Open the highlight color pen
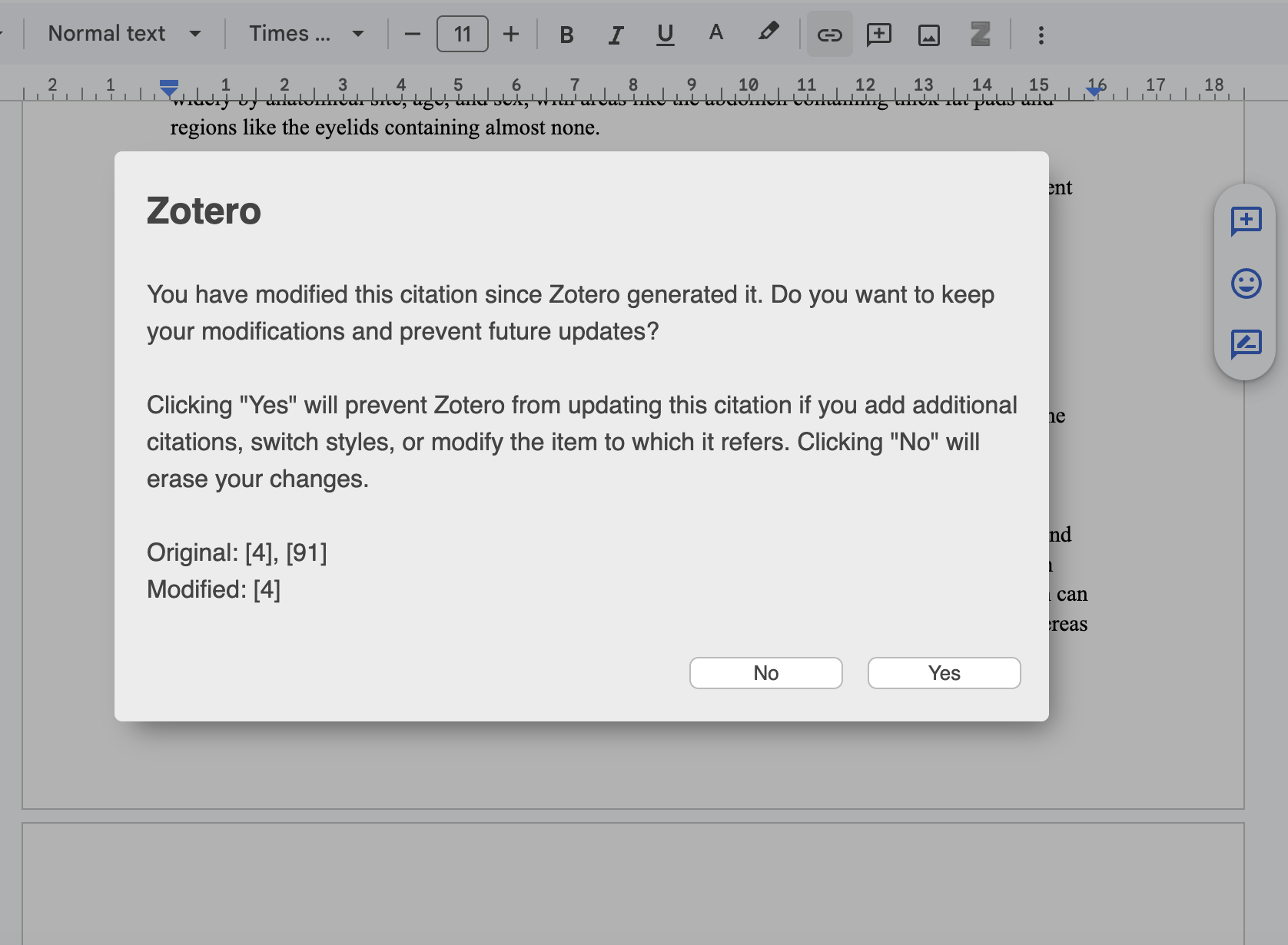 pyautogui.click(x=768, y=33)
